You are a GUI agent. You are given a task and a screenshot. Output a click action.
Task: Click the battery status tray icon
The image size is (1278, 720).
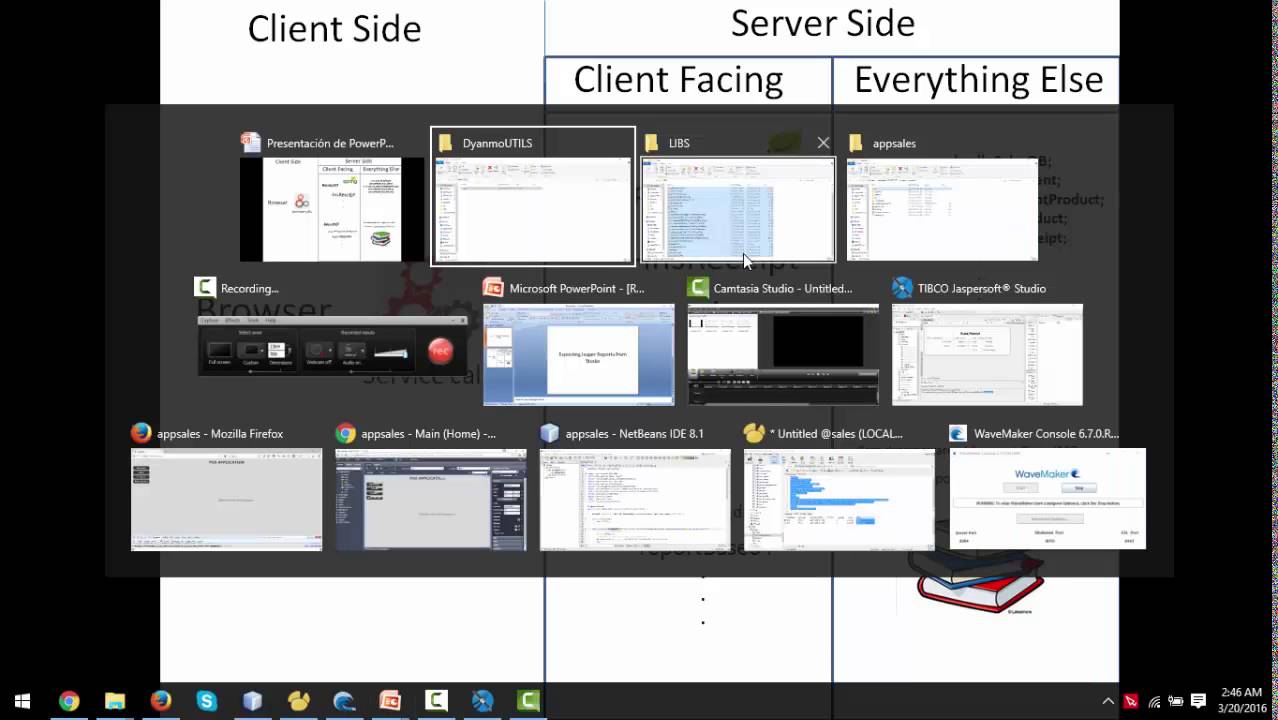[1176, 701]
